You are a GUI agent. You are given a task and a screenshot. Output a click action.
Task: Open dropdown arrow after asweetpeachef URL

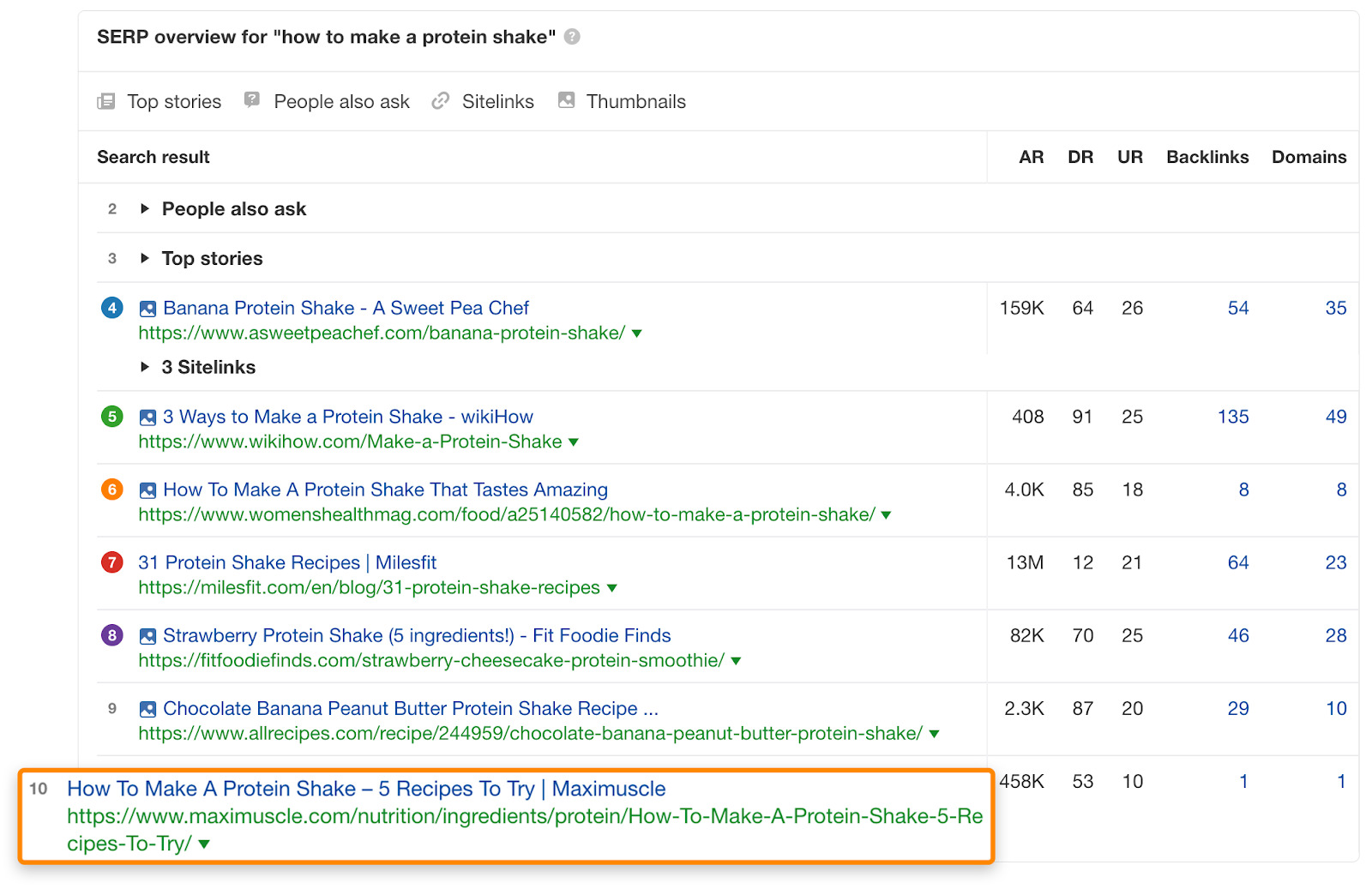pos(637,333)
